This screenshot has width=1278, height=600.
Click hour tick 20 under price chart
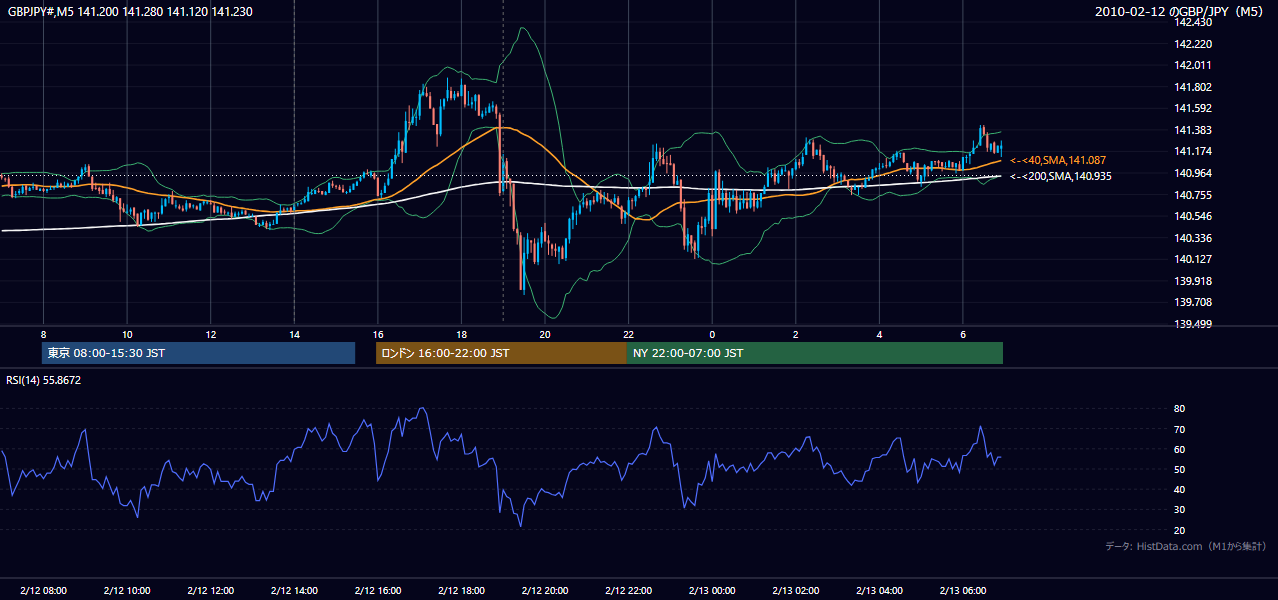click(544, 334)
